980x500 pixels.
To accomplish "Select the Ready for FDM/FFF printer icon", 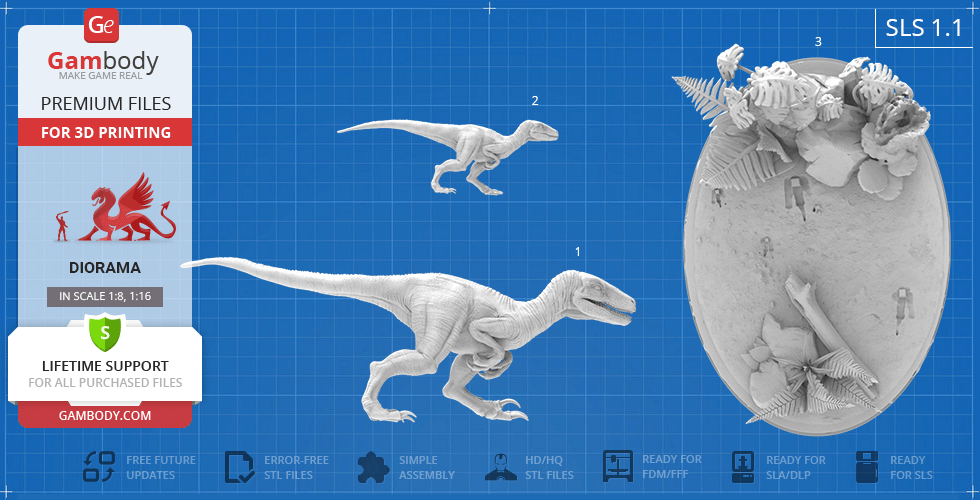I will (x=618, y=467).
